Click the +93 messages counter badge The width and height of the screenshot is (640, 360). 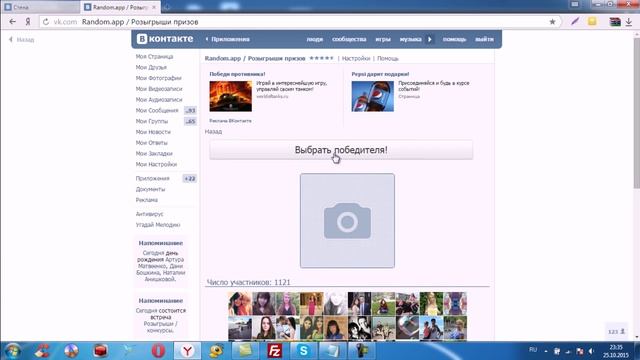pyautogui.click(x=190, y=110)
